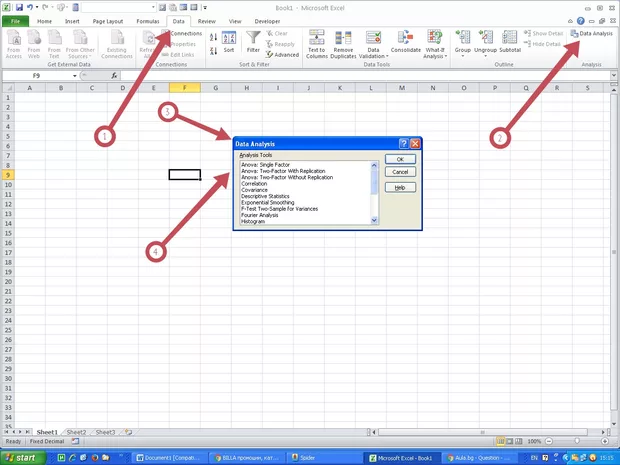The image size is (620, 465).
Task: Click the Data Analysis dialog help icon
Action: [403, 144]
